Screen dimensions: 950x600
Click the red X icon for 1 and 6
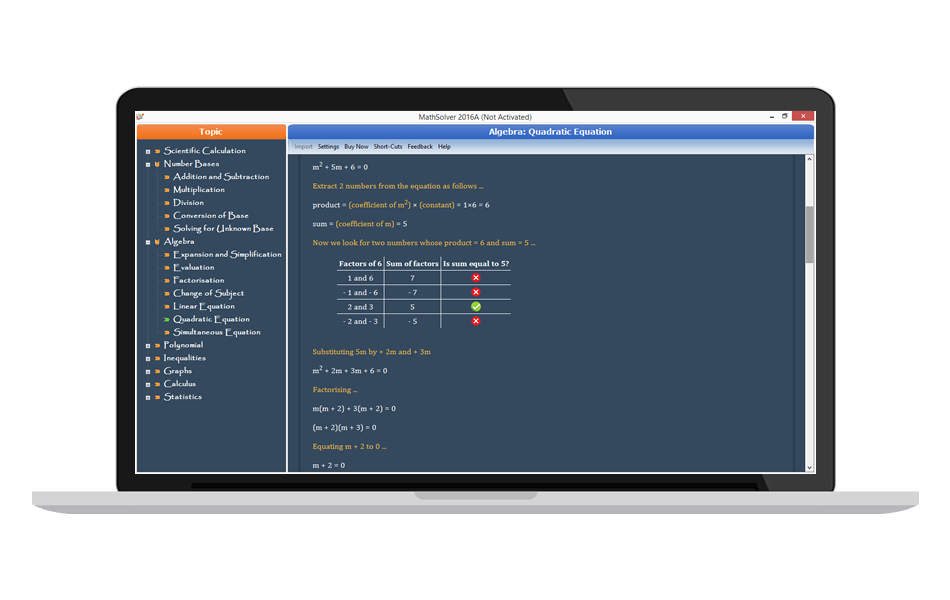click(x=475, y=277)
